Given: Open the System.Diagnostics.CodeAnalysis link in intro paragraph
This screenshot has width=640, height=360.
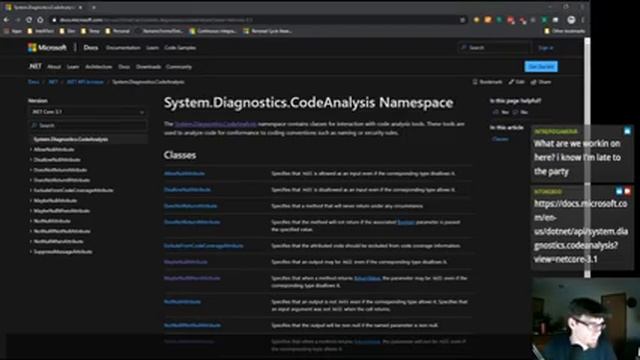Looking at the screenshot, I should coord(216,124).
